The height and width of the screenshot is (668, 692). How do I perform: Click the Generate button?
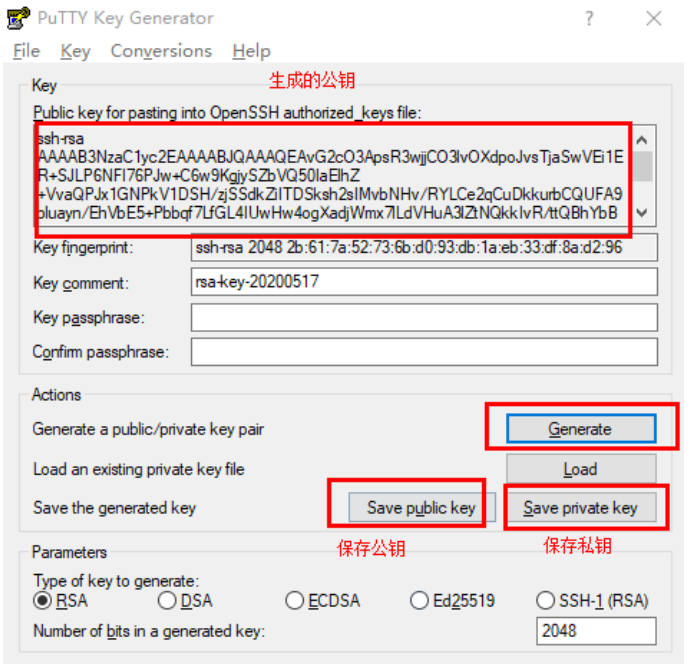pos(581,428)
